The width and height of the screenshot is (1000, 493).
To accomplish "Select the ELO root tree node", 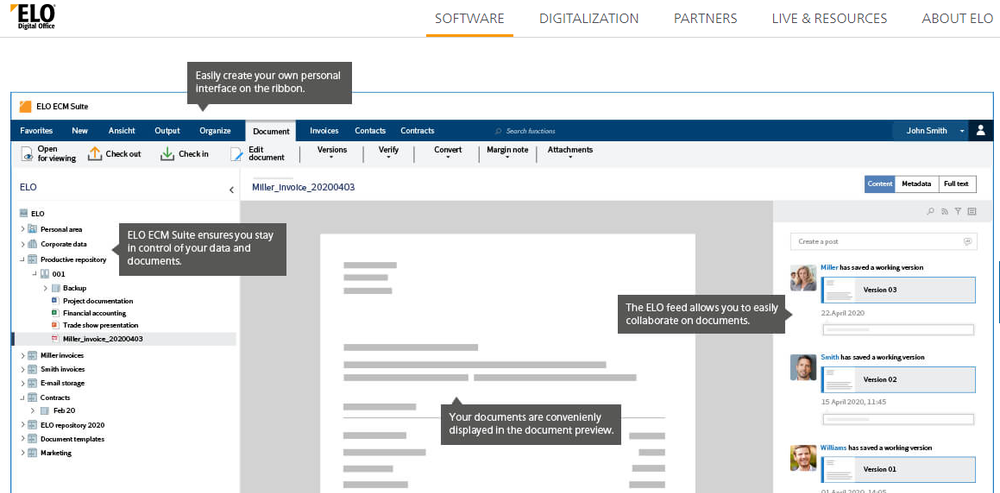I will click(x=32, y=214).
